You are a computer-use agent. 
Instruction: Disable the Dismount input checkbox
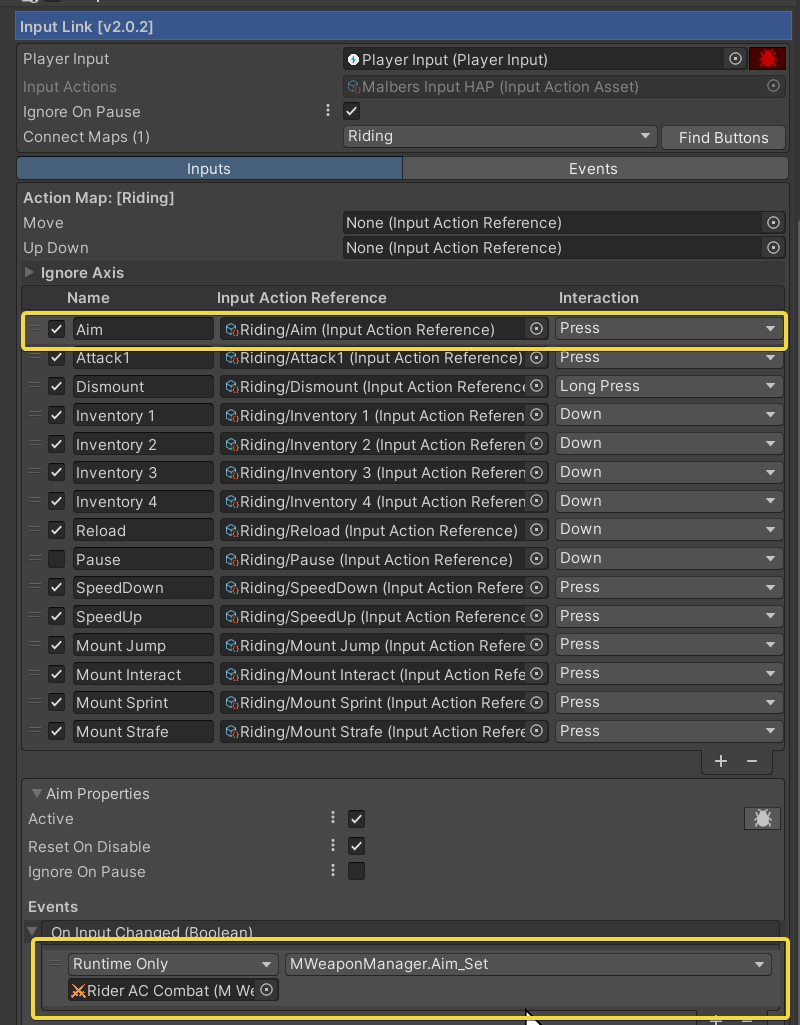pos(57,386)
